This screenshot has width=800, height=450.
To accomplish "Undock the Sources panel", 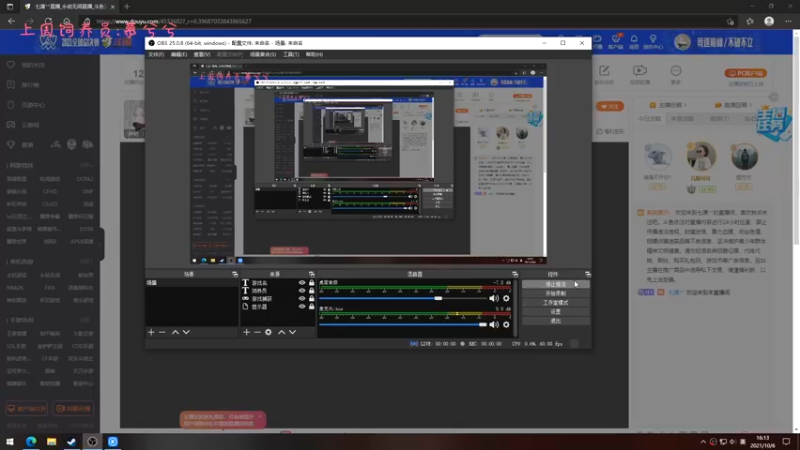I will pos(311,274).
